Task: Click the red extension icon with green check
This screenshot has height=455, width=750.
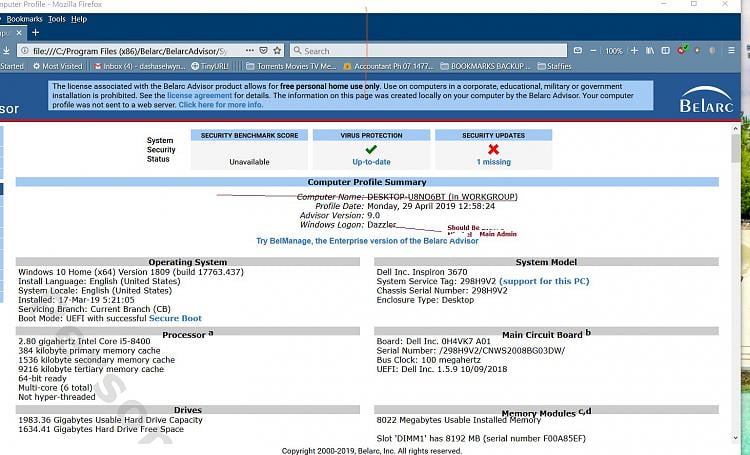Action: [x=682, y=49]
